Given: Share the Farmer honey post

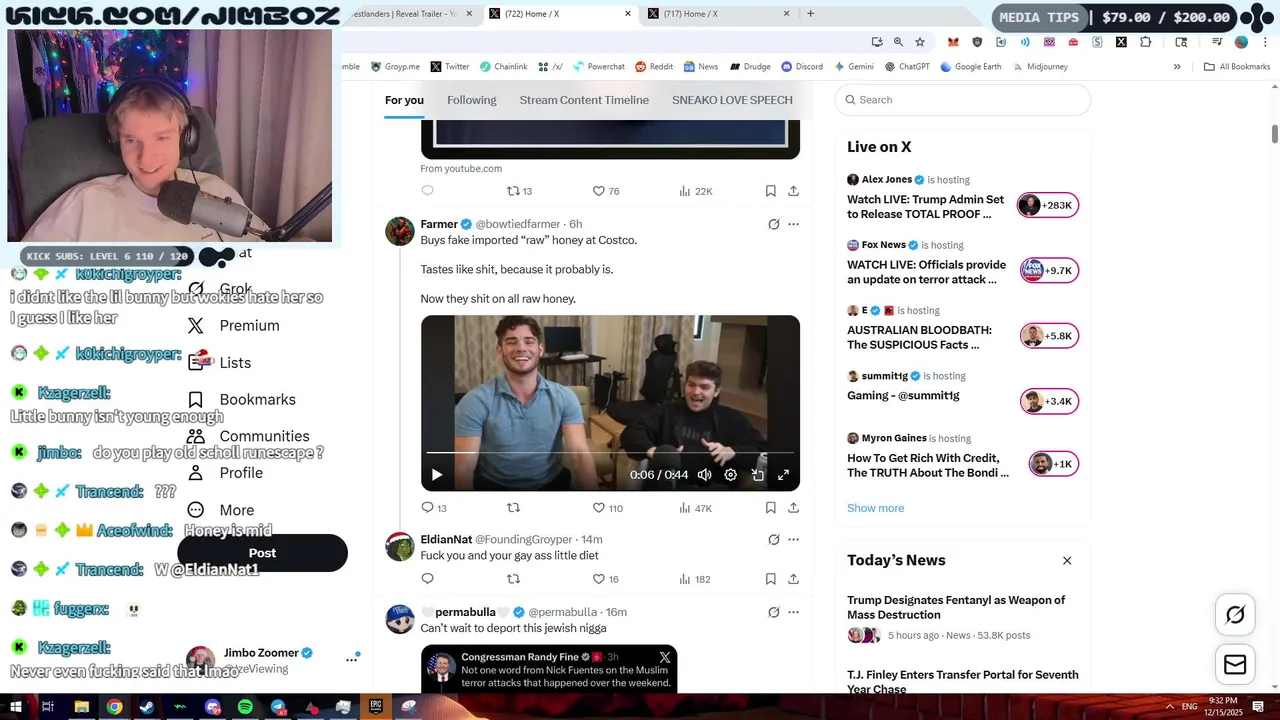Looking at the screenshot, I should (x=793, y=508).
